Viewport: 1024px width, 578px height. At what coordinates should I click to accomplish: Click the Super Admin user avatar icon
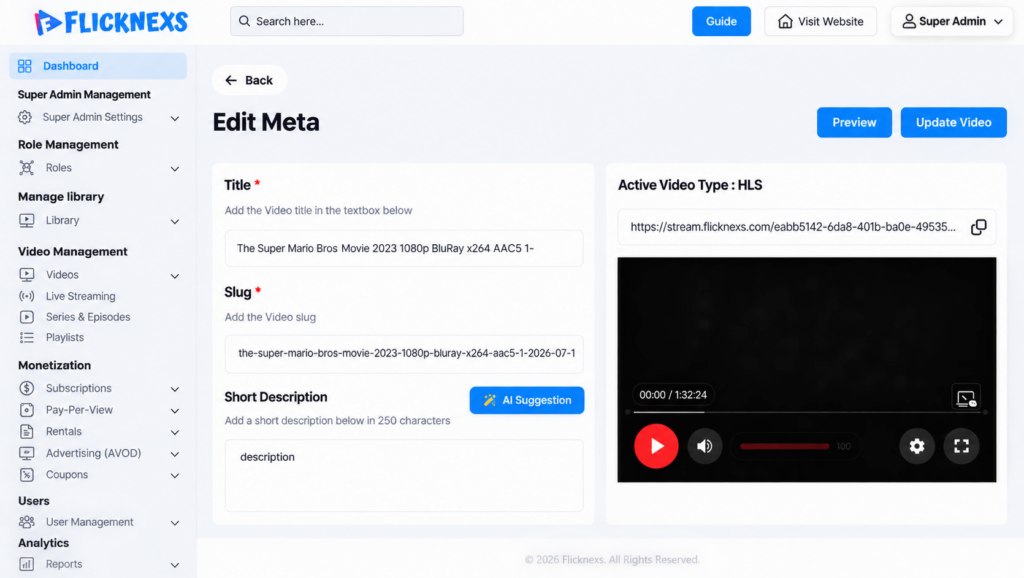pos(908,22)
